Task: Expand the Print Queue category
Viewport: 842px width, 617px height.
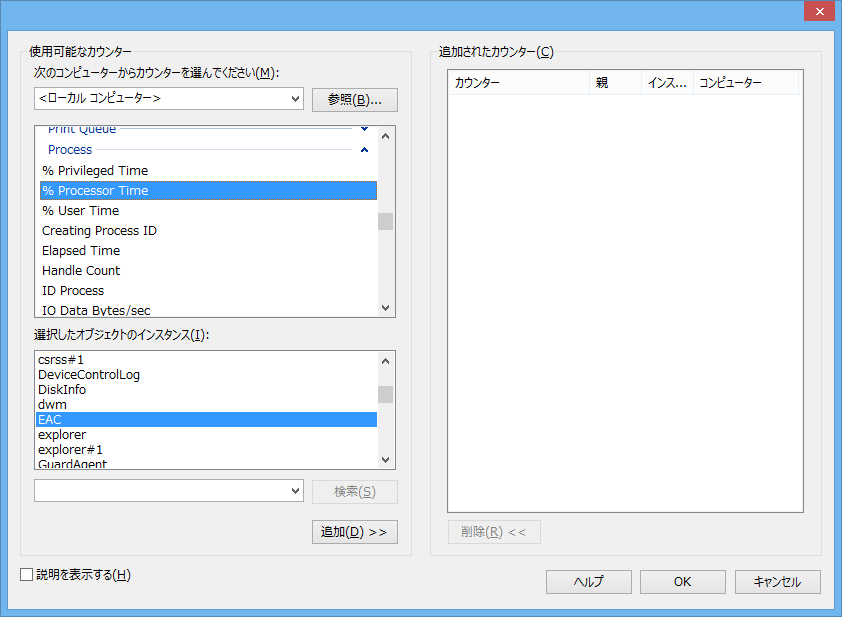Action: pos(364,130)
